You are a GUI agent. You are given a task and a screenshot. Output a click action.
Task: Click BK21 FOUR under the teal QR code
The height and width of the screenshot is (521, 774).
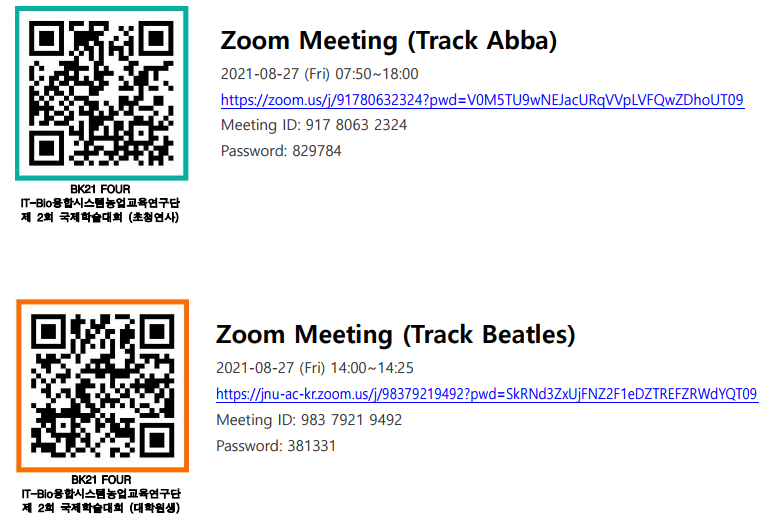100,189
